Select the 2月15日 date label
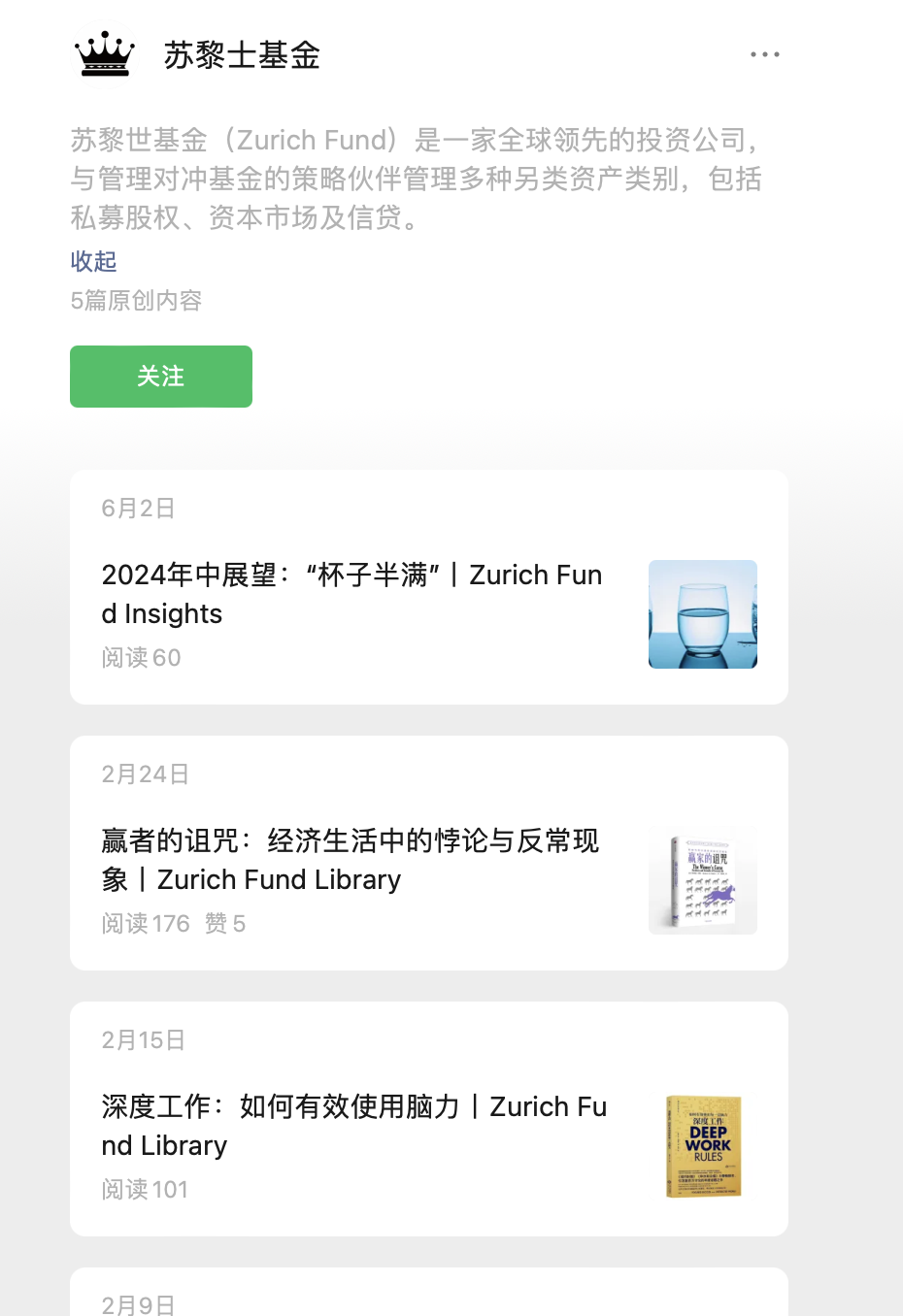This screenshot has height=1316, width=903. 144,1040
